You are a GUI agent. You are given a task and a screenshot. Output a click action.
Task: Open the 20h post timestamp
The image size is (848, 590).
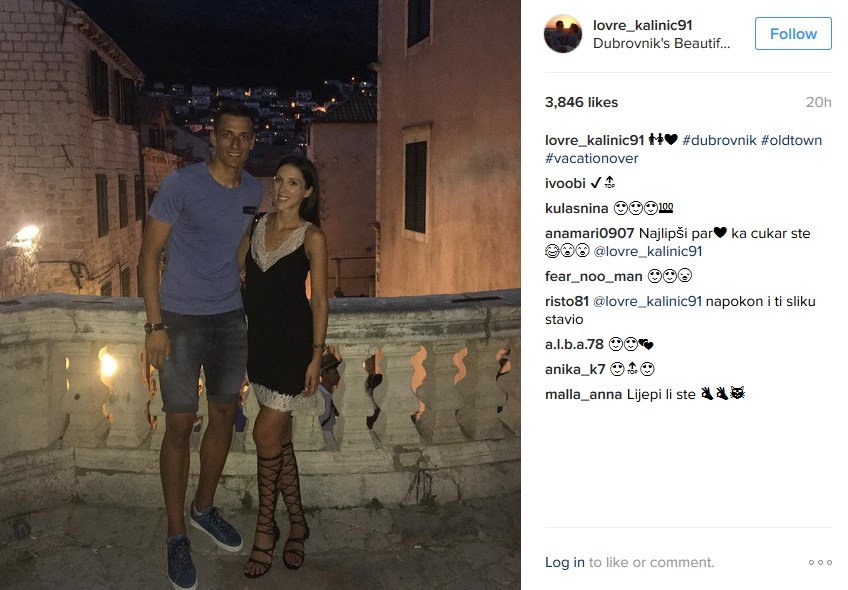pos(818,102)
